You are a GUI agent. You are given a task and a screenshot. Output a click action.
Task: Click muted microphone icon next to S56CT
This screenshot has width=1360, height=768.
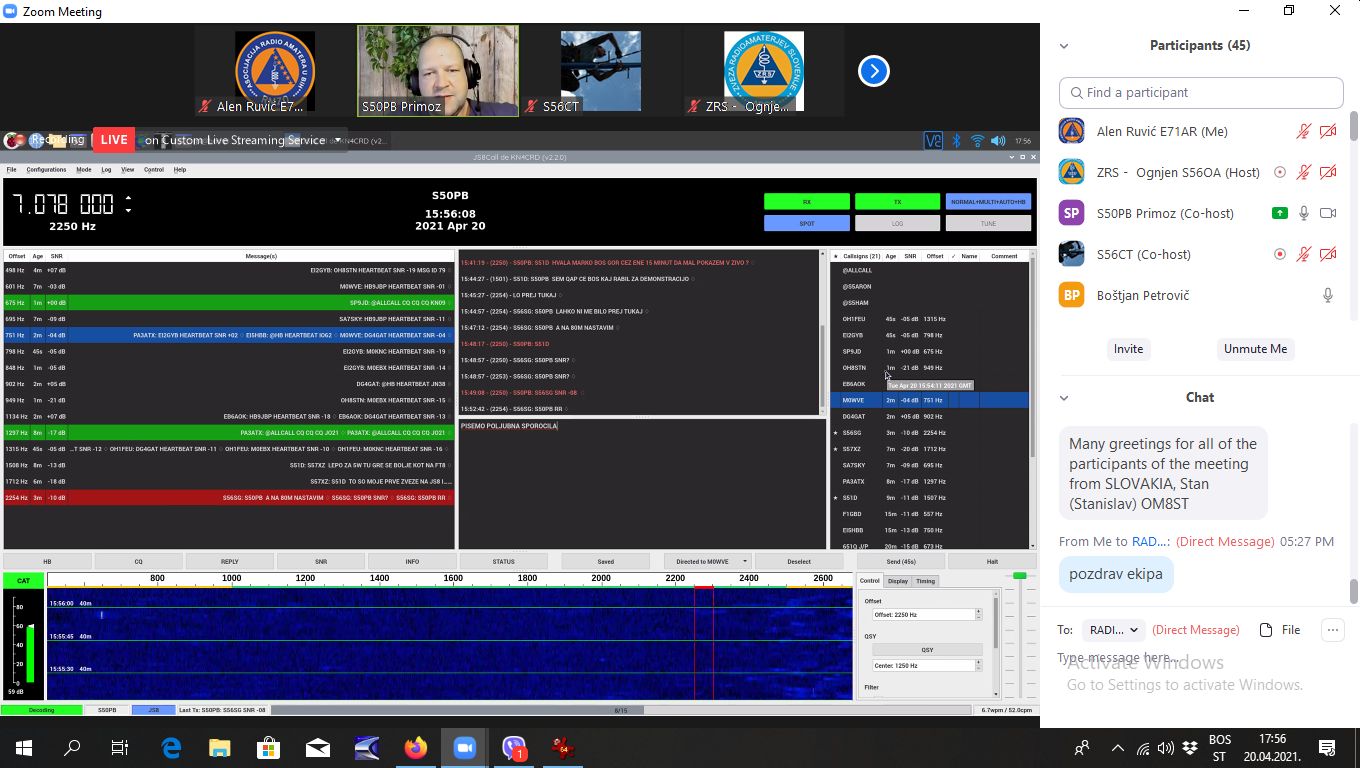coord(1303,254)
